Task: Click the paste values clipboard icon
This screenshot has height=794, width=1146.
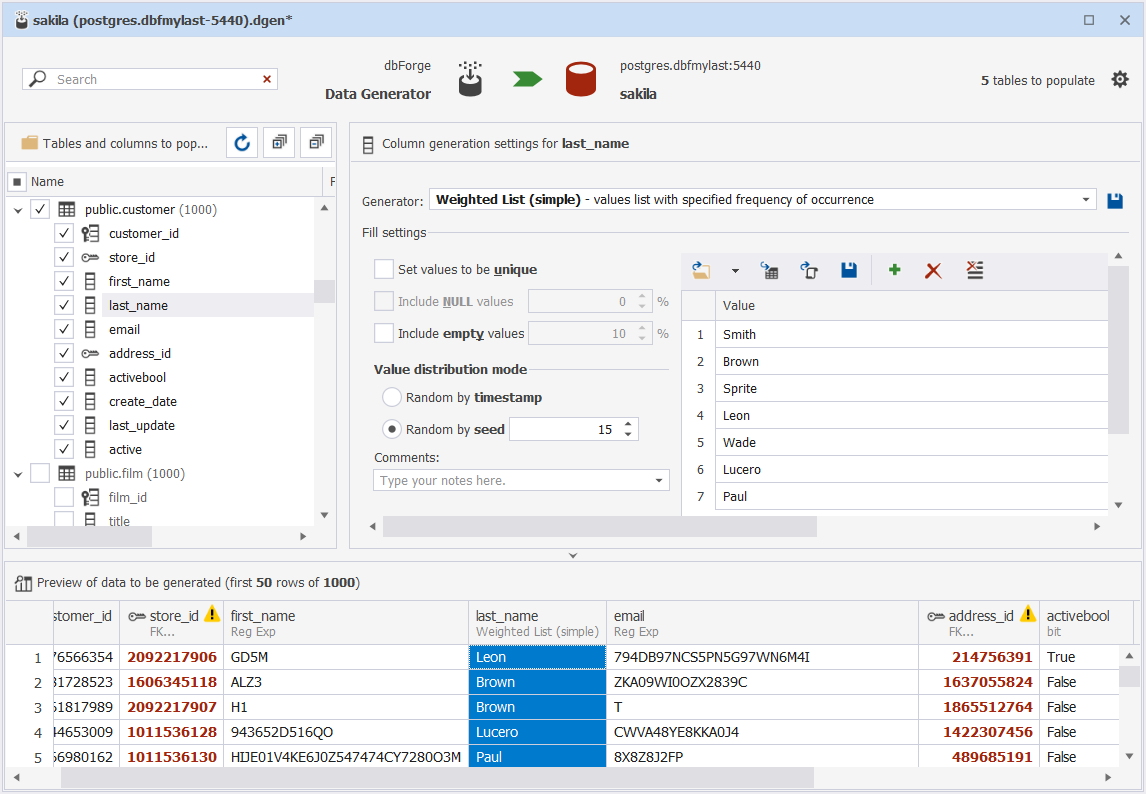Action: [x=809, y=271]
